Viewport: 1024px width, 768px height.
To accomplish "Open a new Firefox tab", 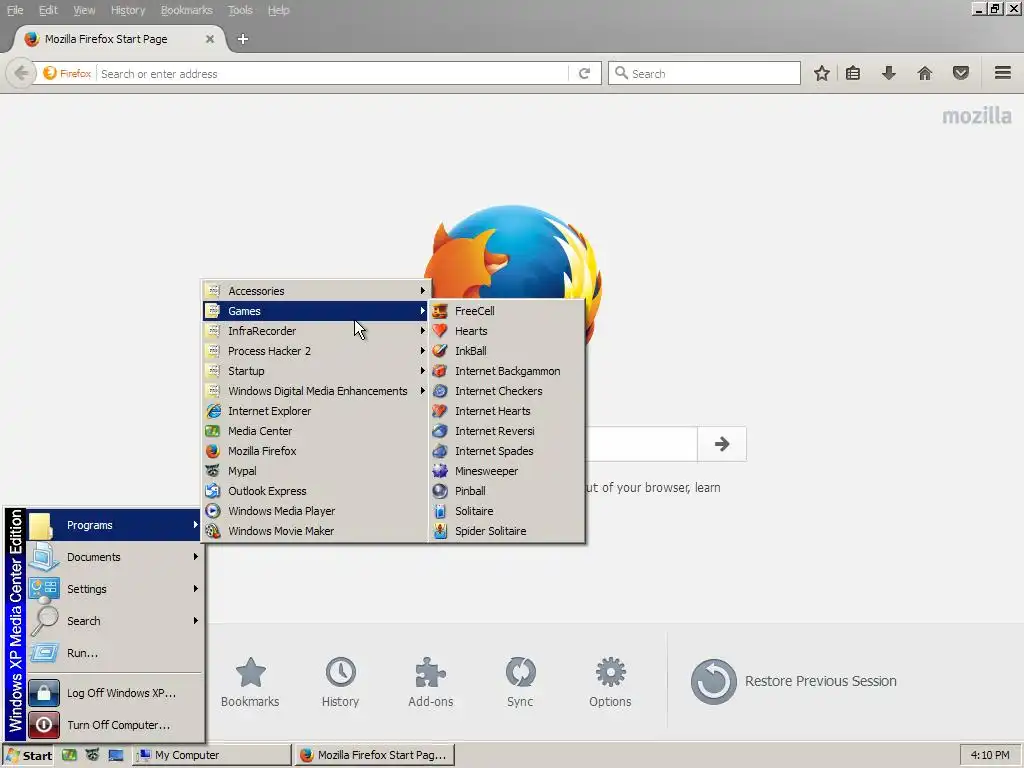I will 243,39.
